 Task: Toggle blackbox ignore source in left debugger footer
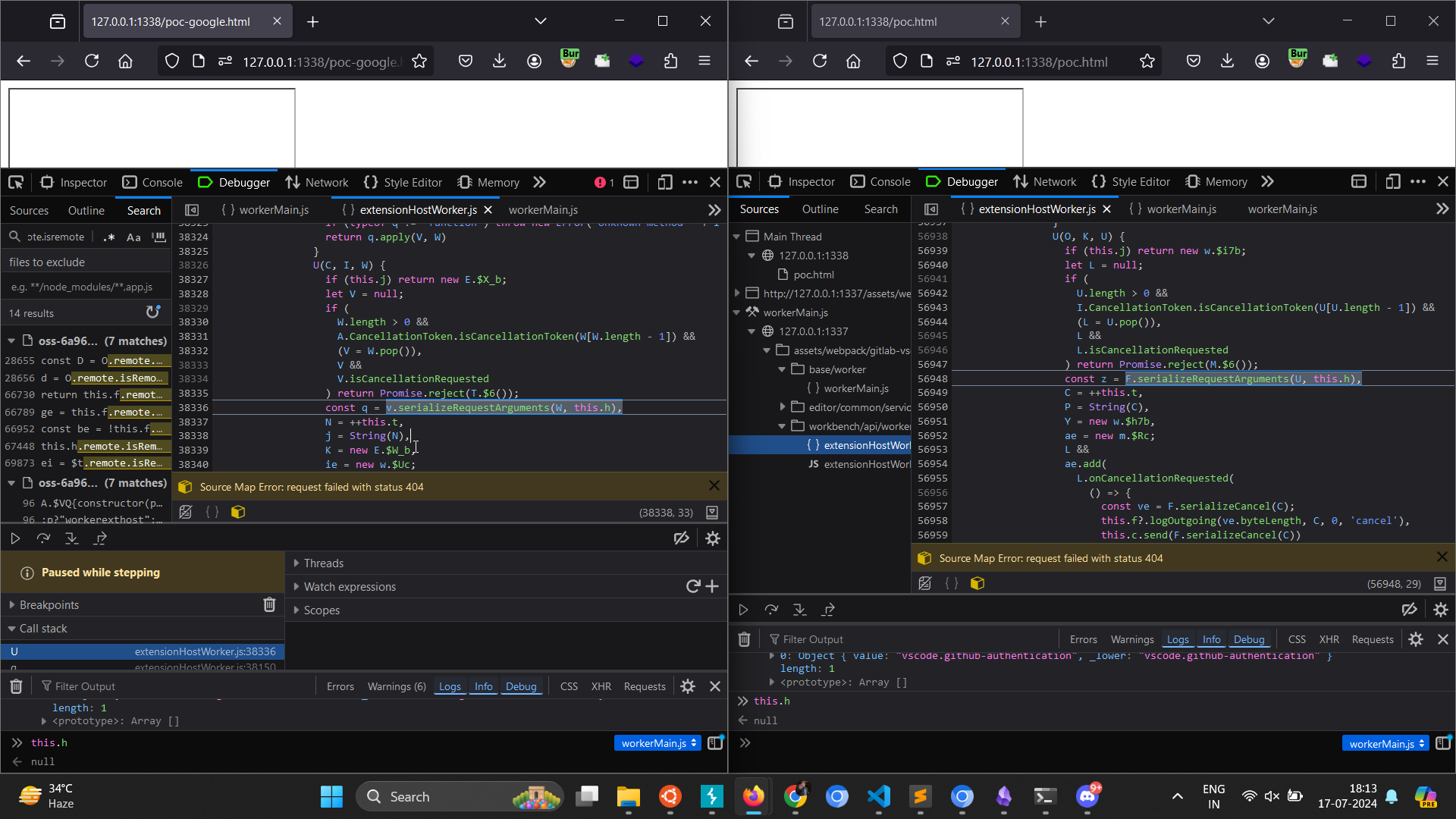click(x=186, y=512)
